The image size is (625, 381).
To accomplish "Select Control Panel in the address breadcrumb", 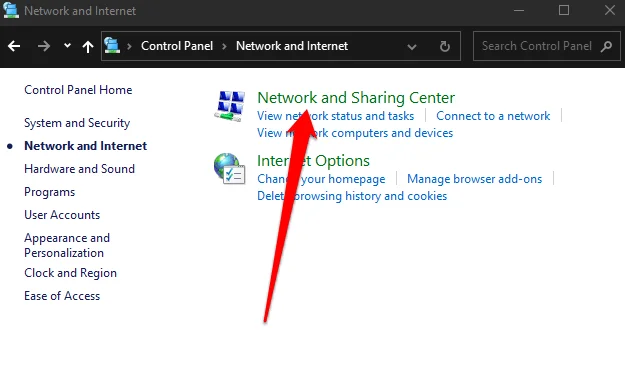I will (x=177, y=46).
